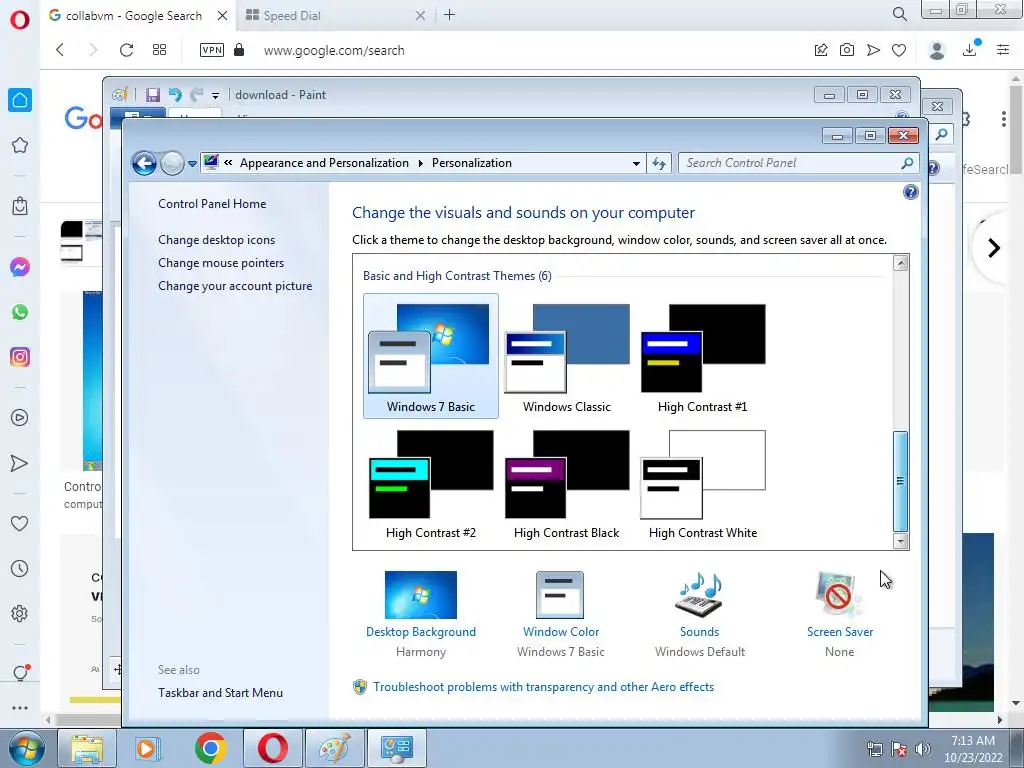
Task: Open Opera sidebar three-dot more options
Action: [x=20, y=707]
